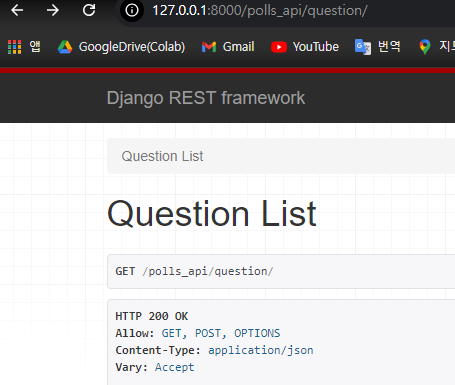Click the Django REST framework brand link
The height and width of the screenshot is (385, 455).
(x=206, y=98)
